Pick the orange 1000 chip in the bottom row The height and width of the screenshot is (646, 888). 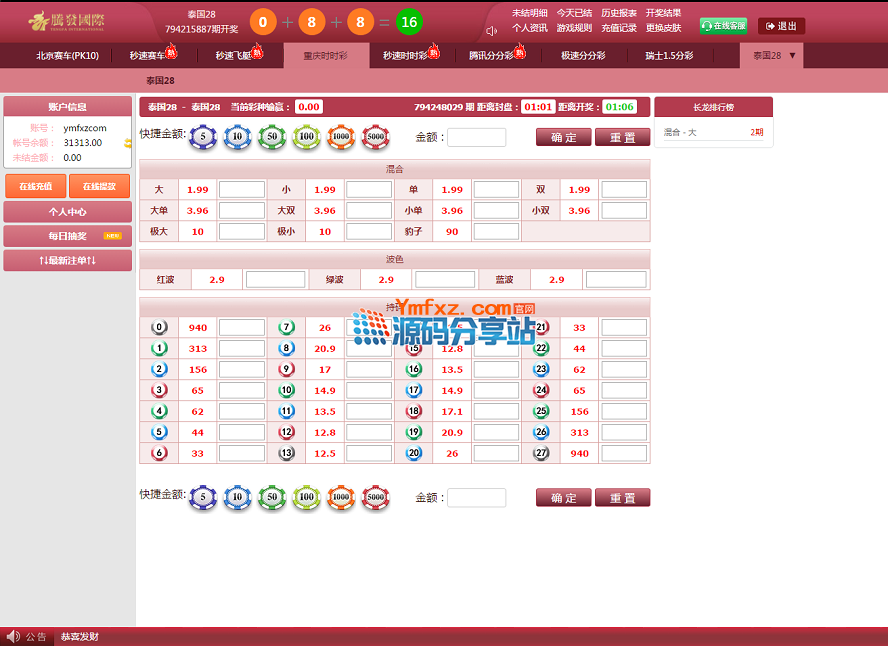click(x=341, y=497)
